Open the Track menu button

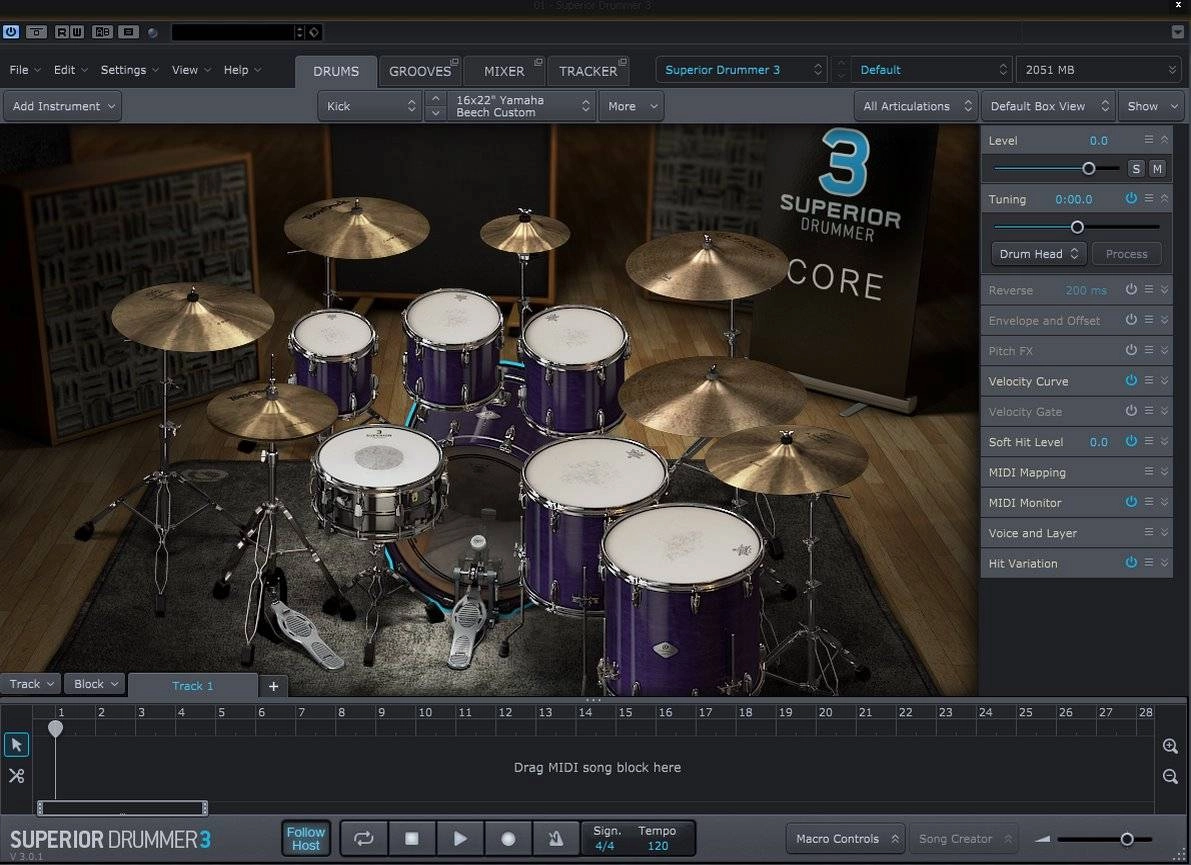[x=31, y=683]
